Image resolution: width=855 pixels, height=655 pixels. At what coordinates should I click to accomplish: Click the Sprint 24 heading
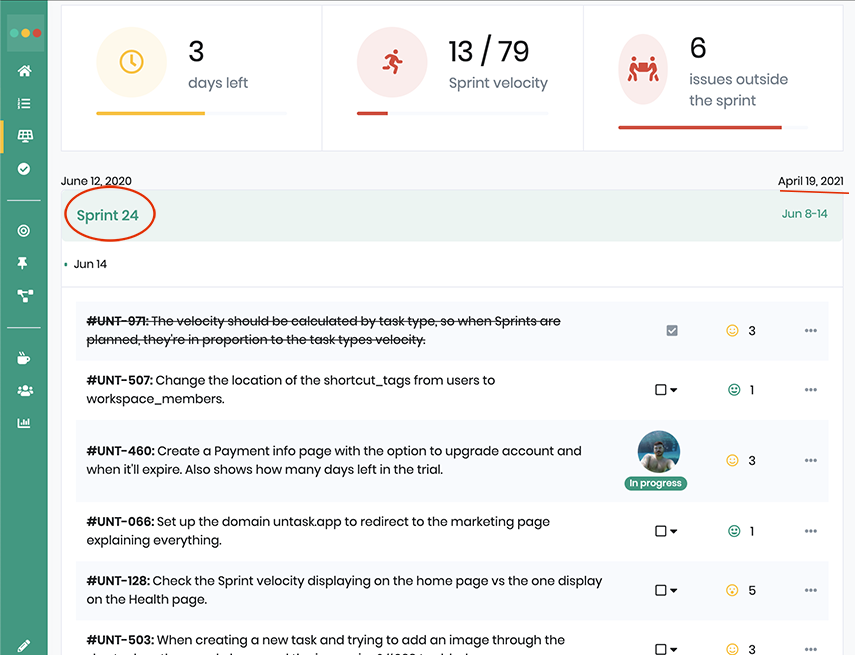point(107,215)
